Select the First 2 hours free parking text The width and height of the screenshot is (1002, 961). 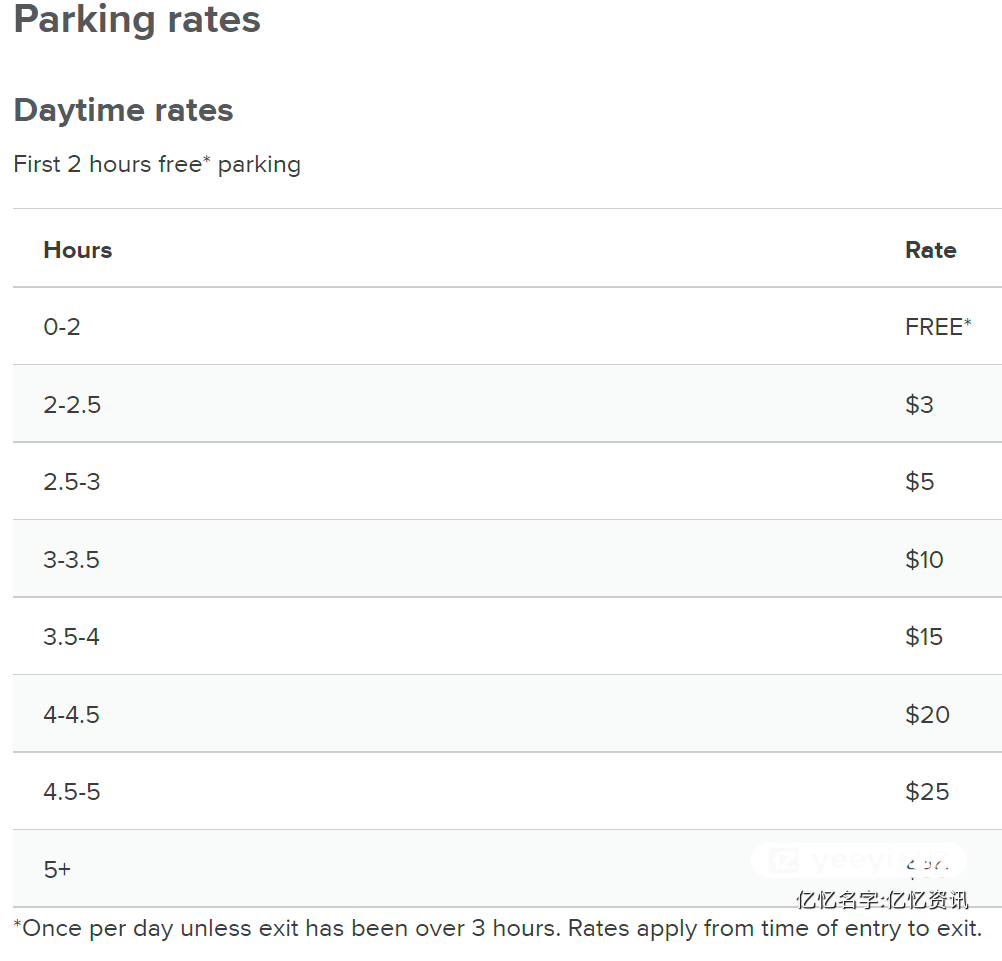pyautogui.click(x=157, y=165)
